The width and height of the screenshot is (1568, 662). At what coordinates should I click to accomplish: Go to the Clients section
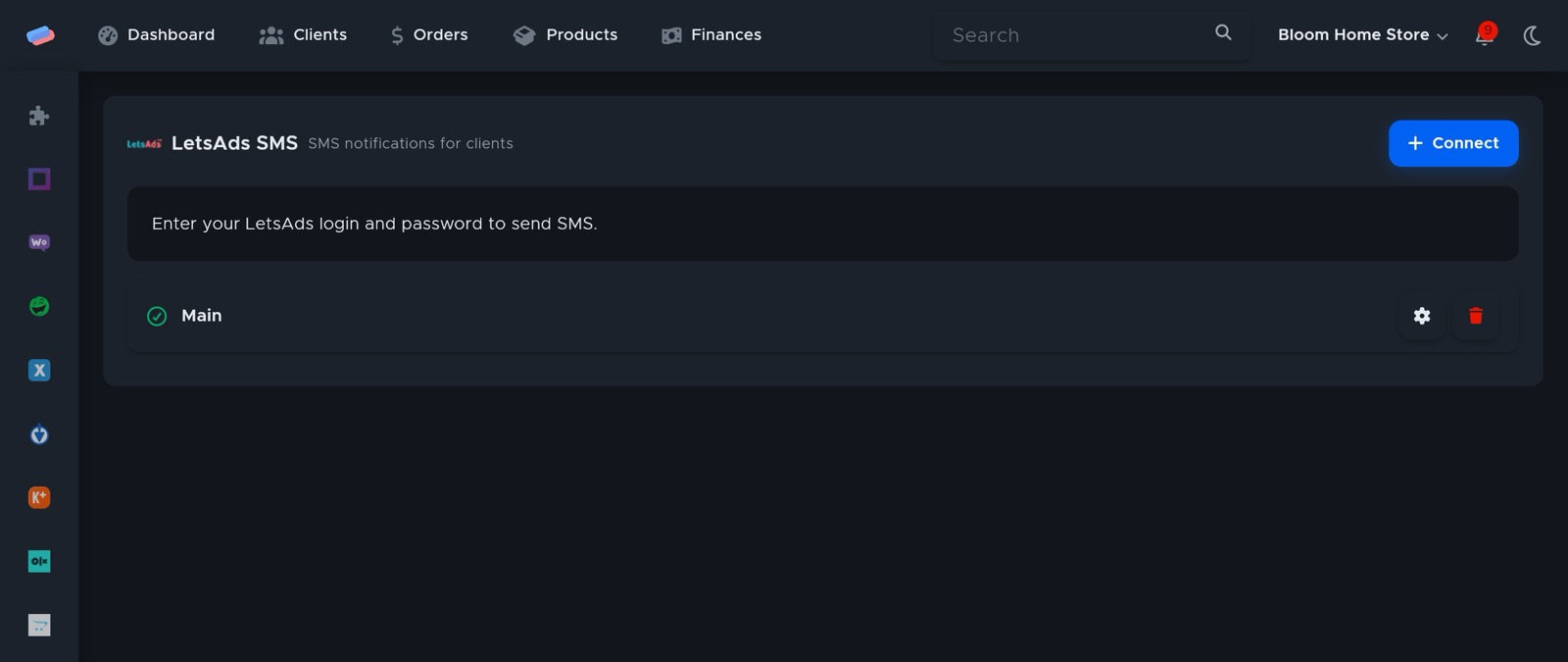pyautogui.click(x=303, y=35)
